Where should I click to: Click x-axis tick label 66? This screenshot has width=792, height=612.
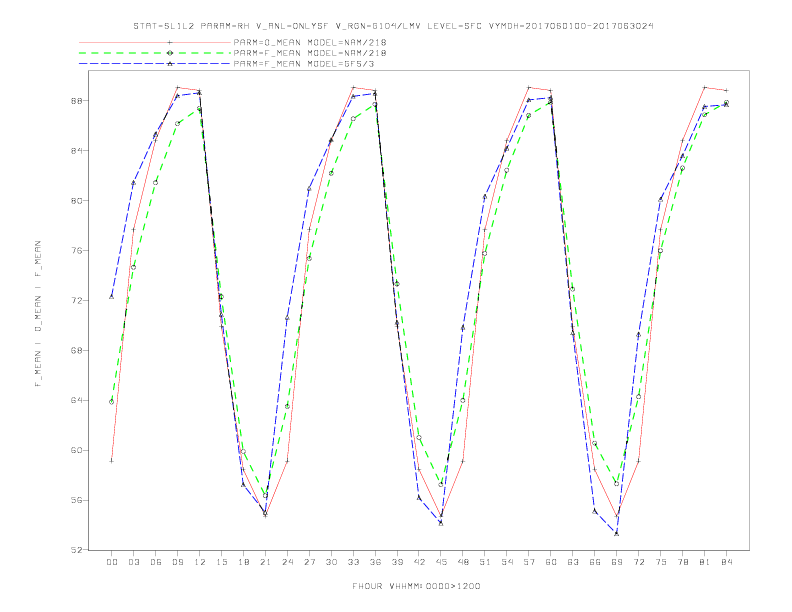595,562
